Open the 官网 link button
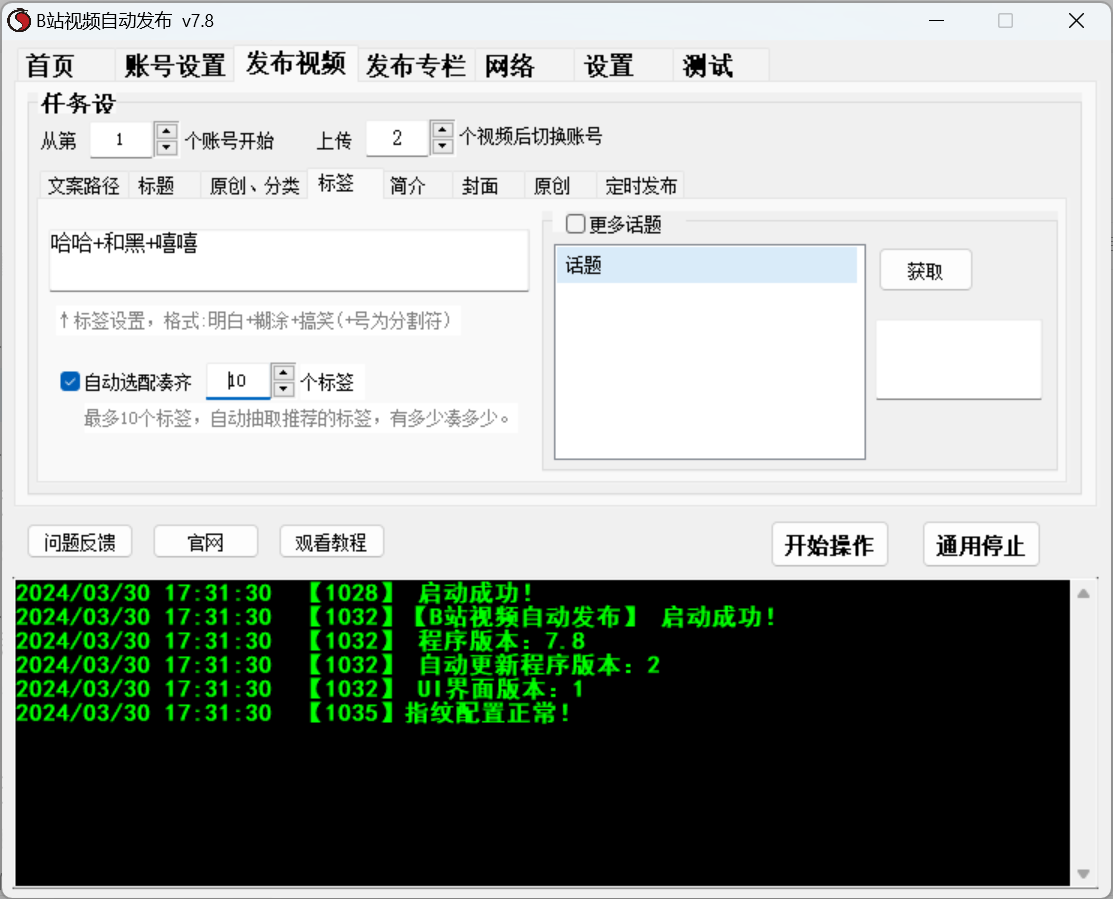 tap(205, 542)
